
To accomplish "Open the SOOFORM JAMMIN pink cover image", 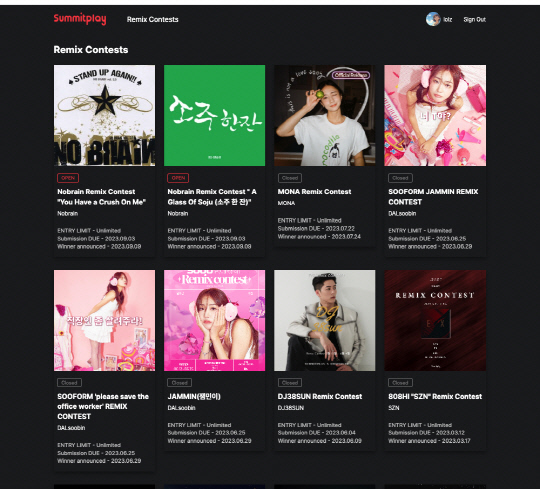I will (435, 115).
